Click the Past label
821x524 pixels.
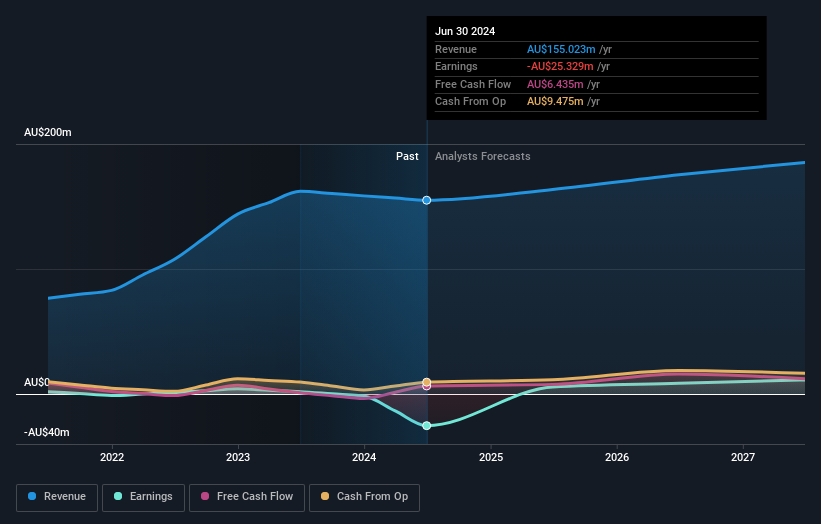407,157
